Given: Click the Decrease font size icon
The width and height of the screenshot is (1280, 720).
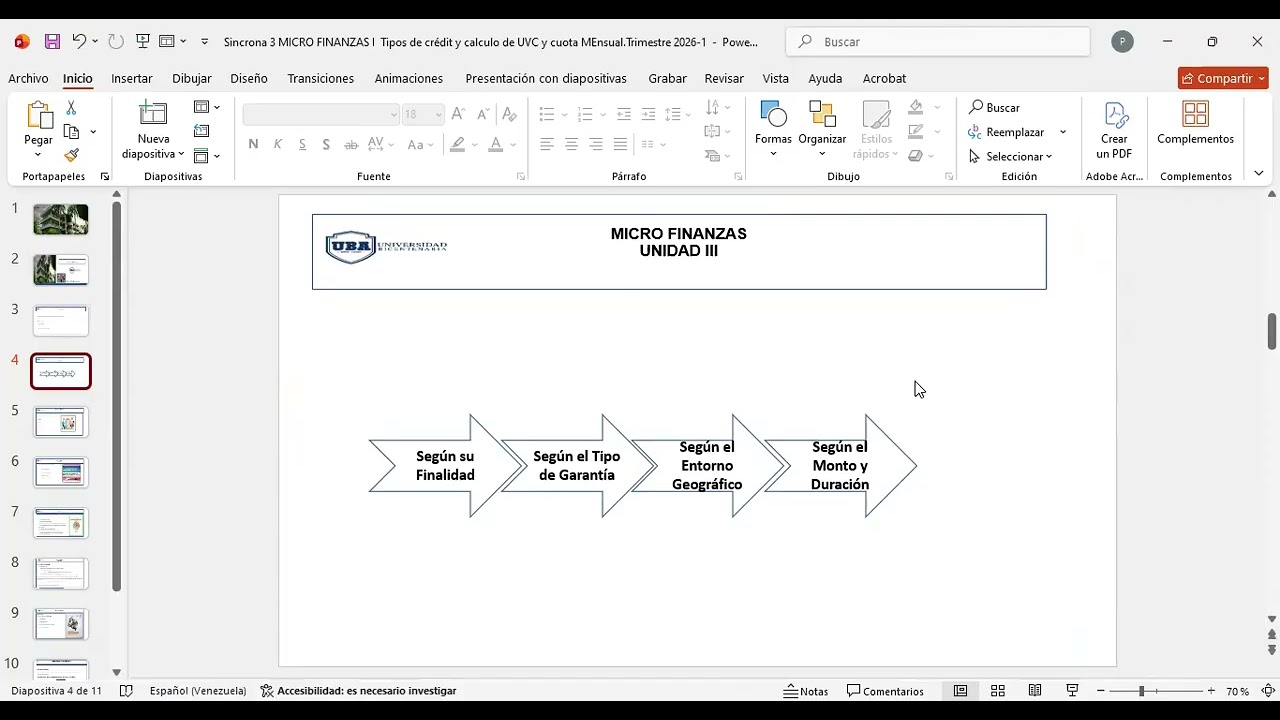Looking at the screenshot, I should (483, 115).
